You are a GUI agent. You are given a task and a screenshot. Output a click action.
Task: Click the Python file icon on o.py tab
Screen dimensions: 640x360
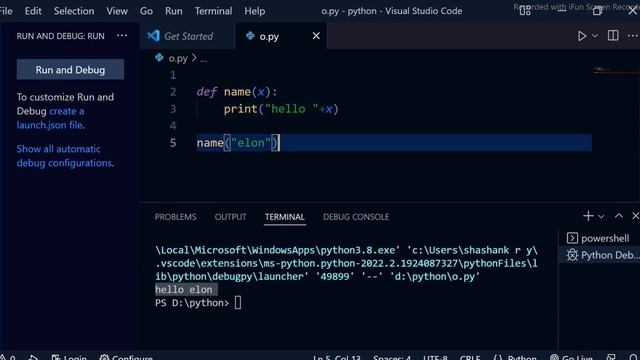pyautogui.click(x=250, y=36)
